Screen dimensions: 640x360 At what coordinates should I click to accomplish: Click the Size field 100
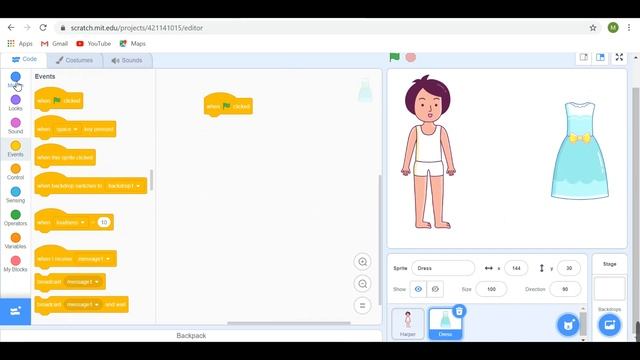tap(491, 289)
